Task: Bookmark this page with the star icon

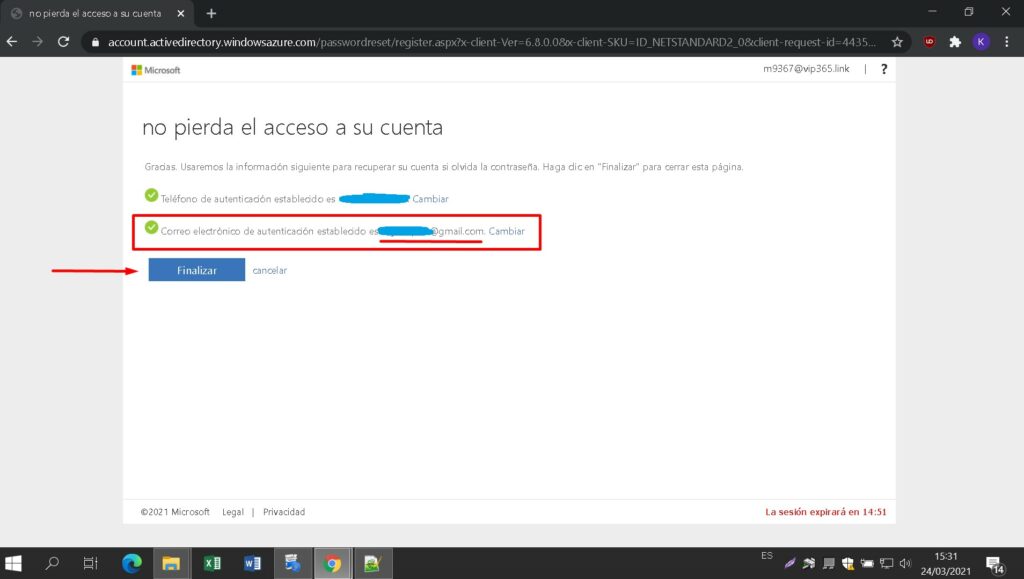Action: tap(897, 42)
